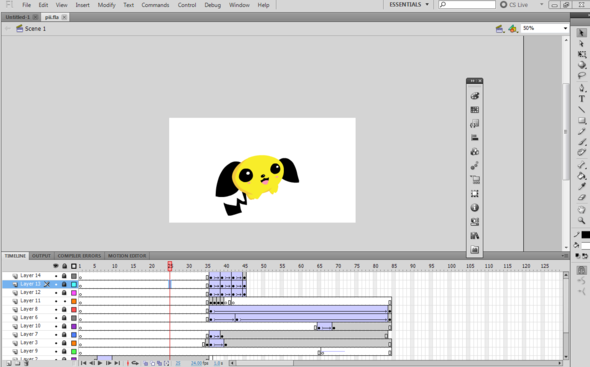590x367 pixels.
Task: Open the Library panel icon
Action: point(474,236)
